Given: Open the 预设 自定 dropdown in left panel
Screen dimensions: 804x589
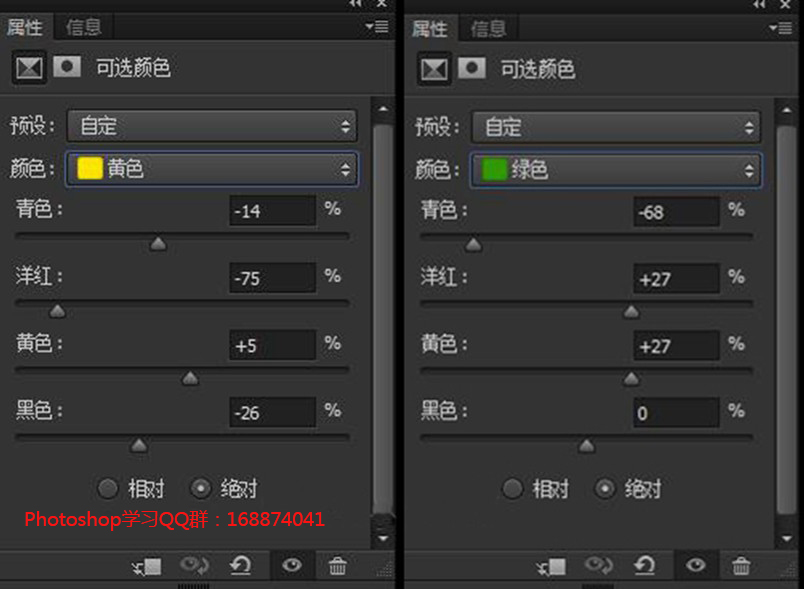Looking at the screenshot, I should 212,126.
